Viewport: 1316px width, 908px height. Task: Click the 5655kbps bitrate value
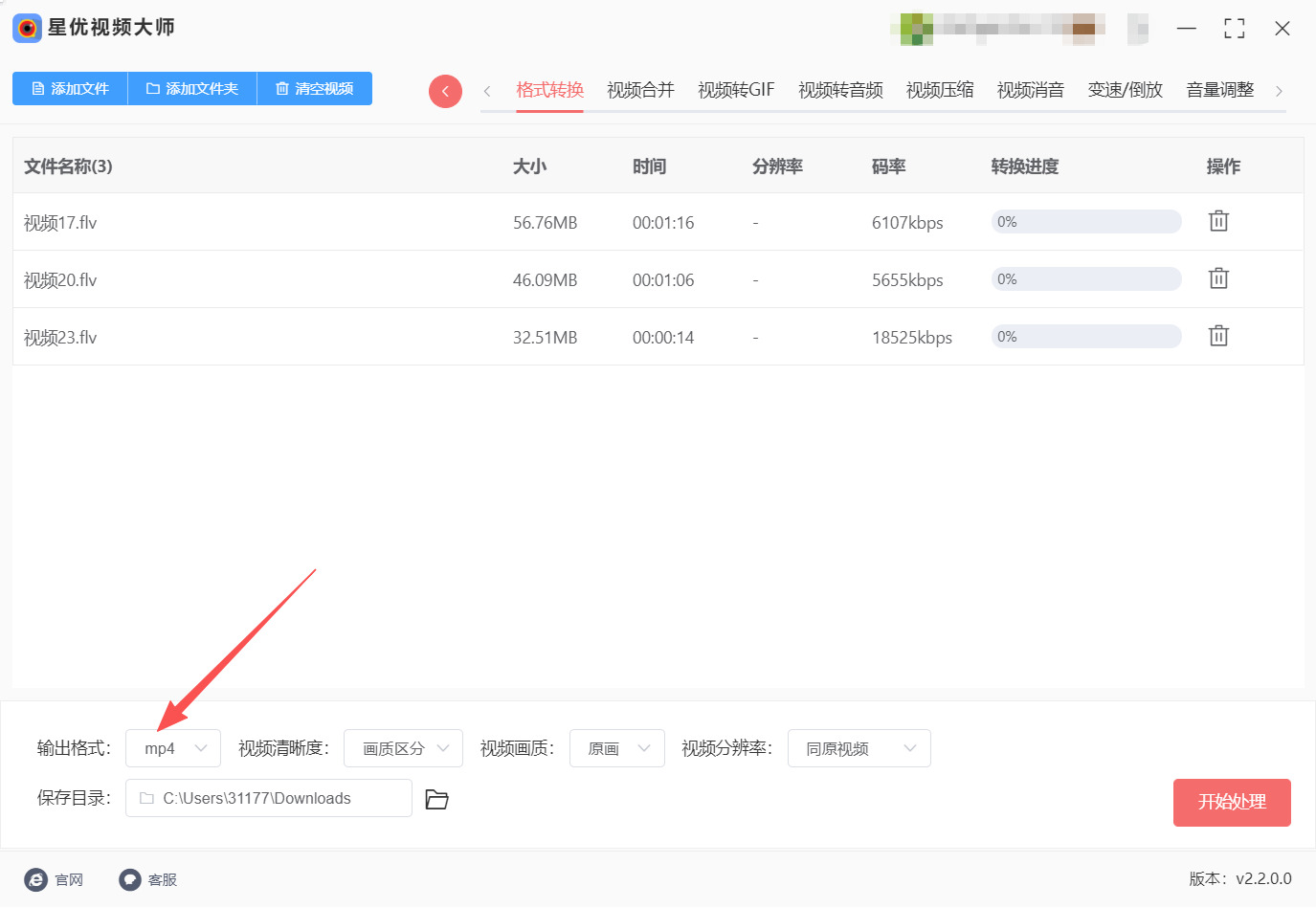click(907, 280)
